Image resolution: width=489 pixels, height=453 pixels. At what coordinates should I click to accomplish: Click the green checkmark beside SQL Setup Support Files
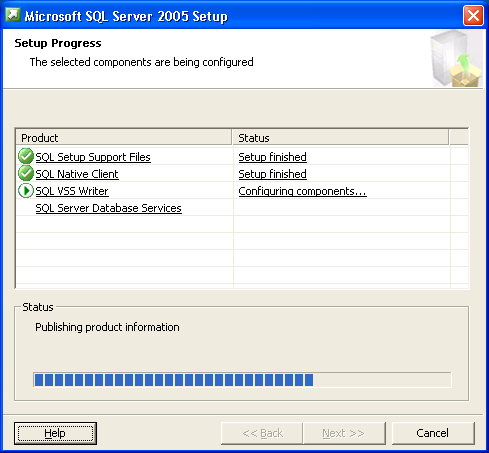26,156
